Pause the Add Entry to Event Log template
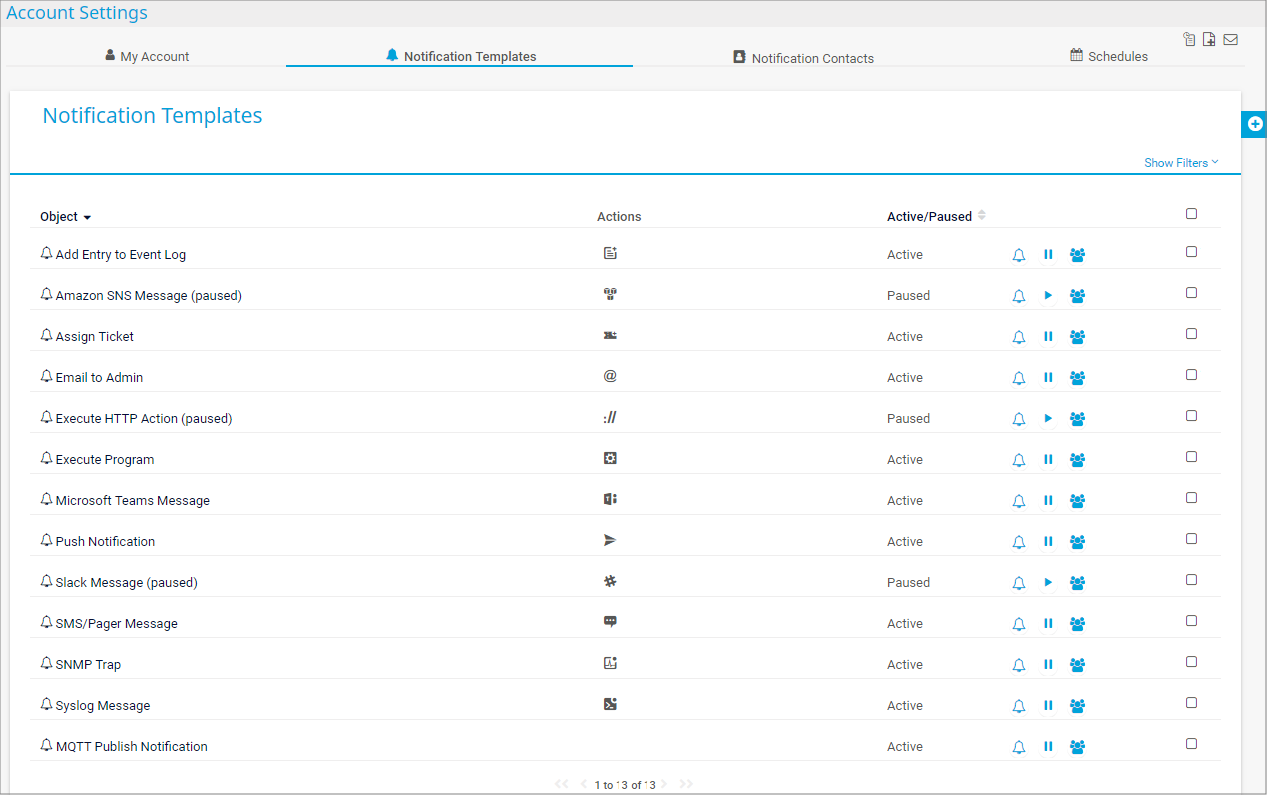 tap(1048, 255)
